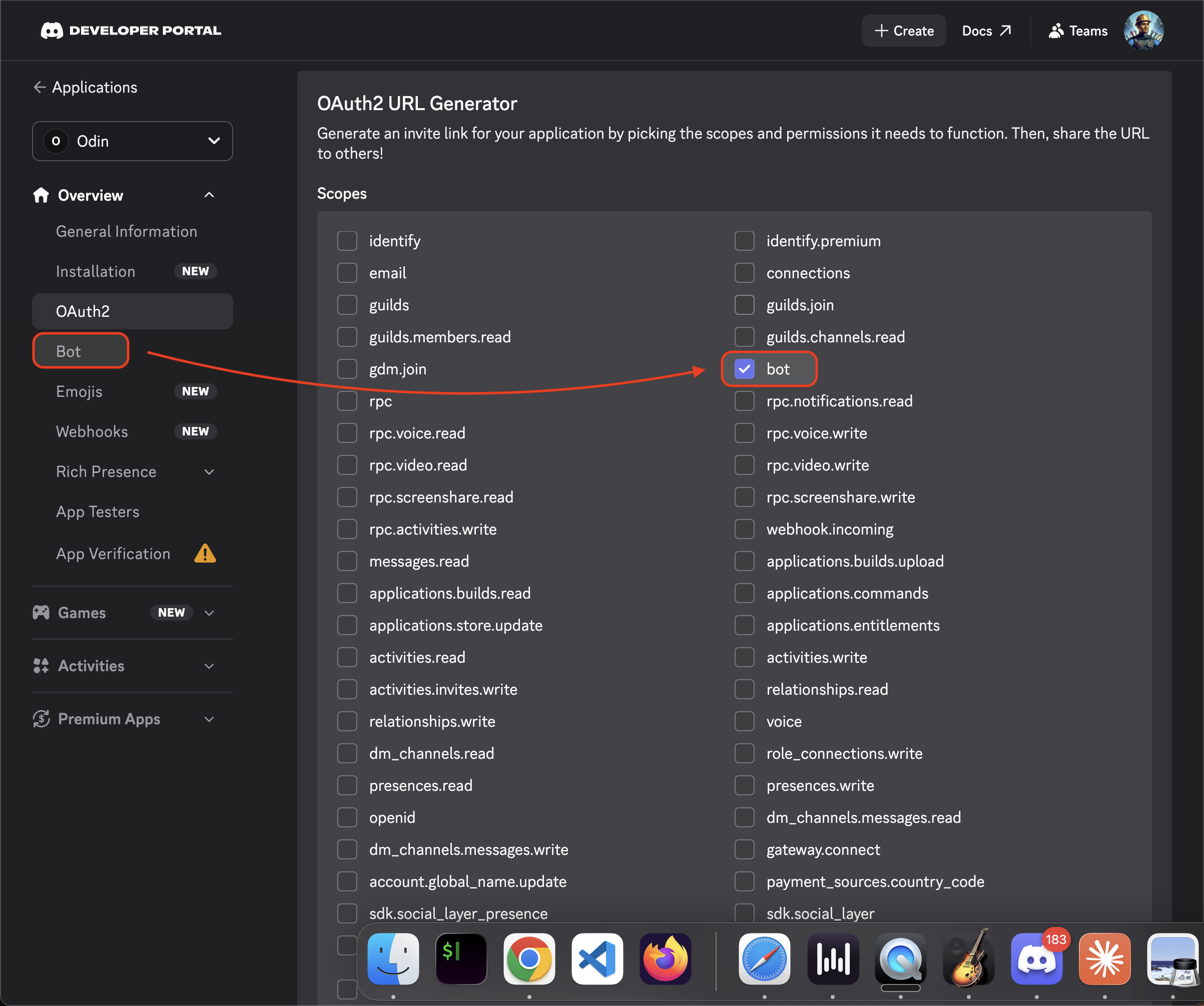
Task: Tick the webhook.incoming scope
Action: point(744,529)
